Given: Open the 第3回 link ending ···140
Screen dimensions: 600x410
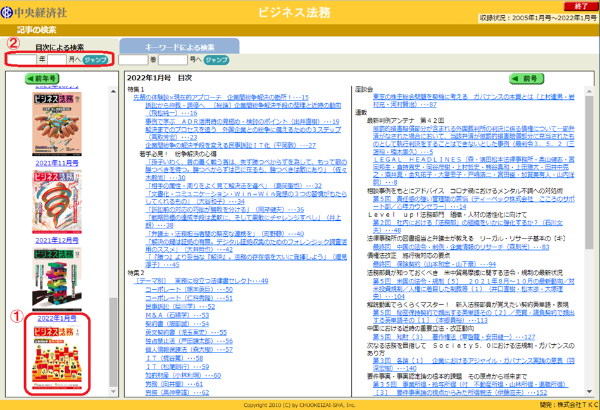Looking at the screenshot, I should pos(474,364).
